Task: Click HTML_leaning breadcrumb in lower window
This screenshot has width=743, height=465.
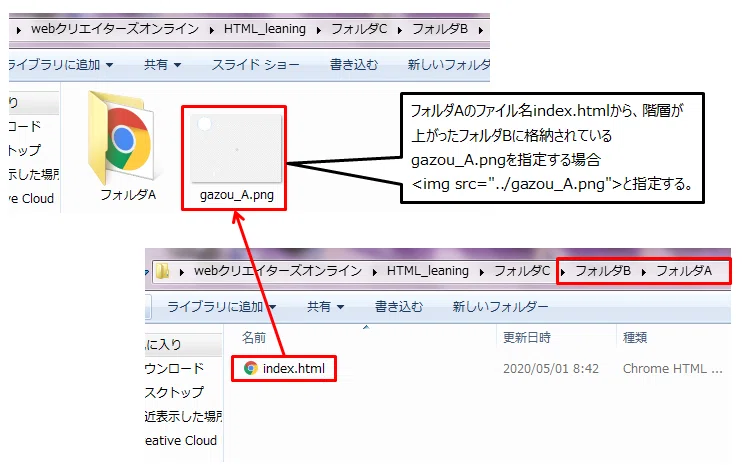Action: click(427, 271)
